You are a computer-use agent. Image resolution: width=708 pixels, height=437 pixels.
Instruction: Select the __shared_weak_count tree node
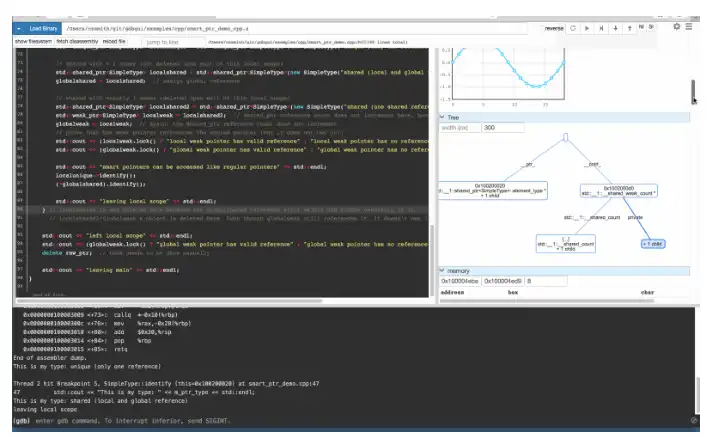[x=619, y=191]
